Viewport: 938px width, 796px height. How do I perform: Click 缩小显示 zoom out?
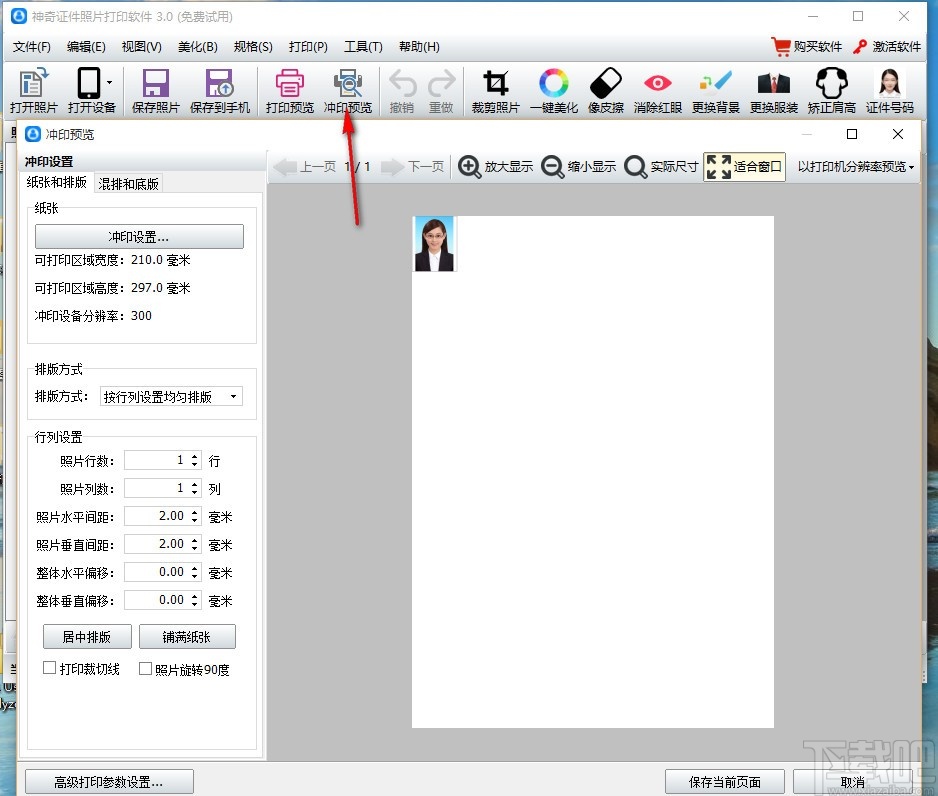point(578,166)
